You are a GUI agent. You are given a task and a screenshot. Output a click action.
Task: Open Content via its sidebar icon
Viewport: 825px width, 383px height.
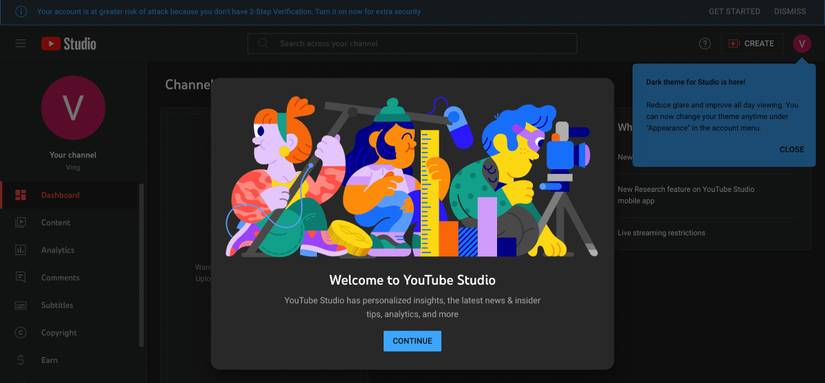[21, 223]
